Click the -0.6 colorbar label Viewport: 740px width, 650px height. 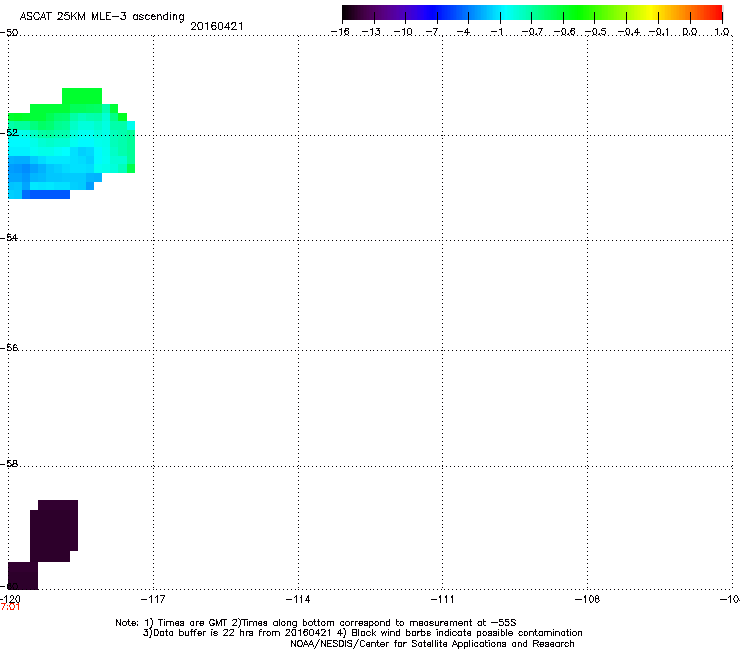coord(564,32)
